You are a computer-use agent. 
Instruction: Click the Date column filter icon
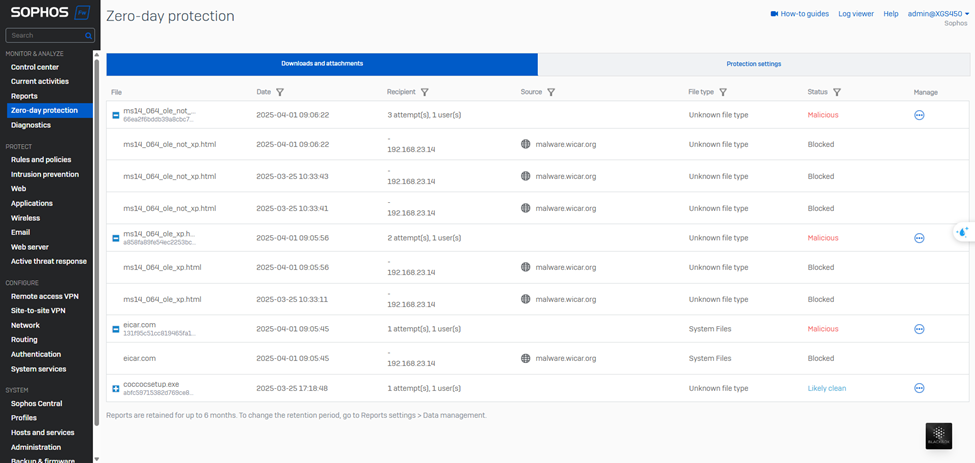pos(280,92)
